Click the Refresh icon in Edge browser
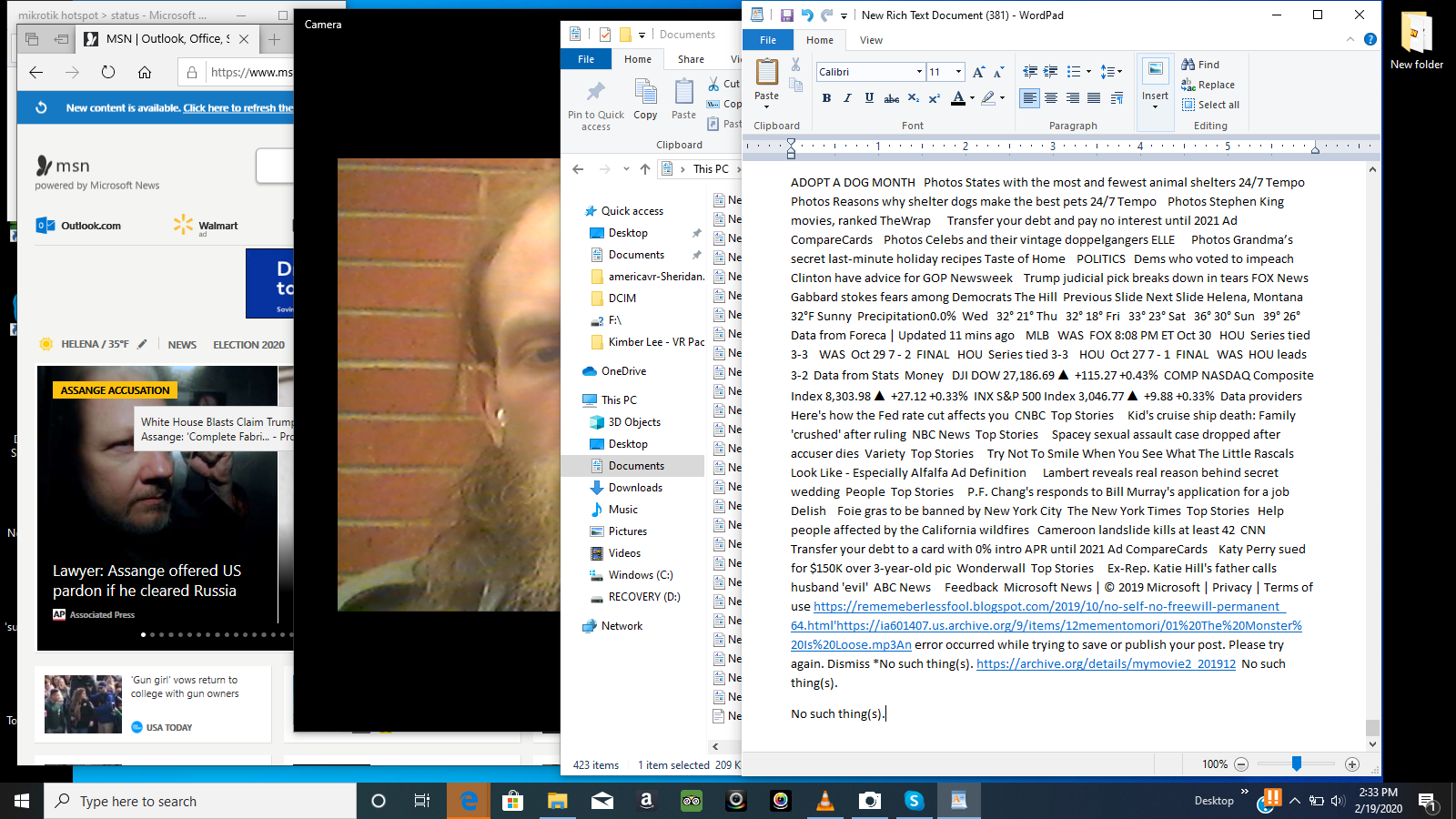Viewport: 1456px width, 819px height. click(x=108, y=73)
